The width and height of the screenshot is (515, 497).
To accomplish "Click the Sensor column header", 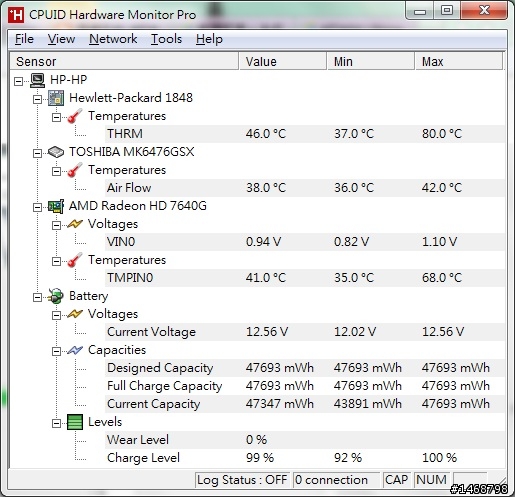I will [124, 61].
